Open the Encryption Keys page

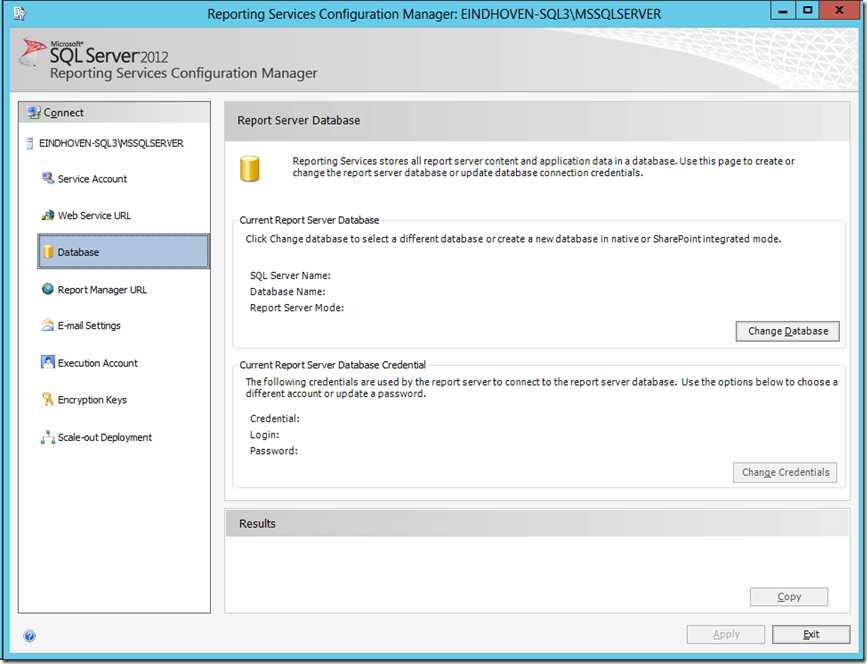pos(92,400)
